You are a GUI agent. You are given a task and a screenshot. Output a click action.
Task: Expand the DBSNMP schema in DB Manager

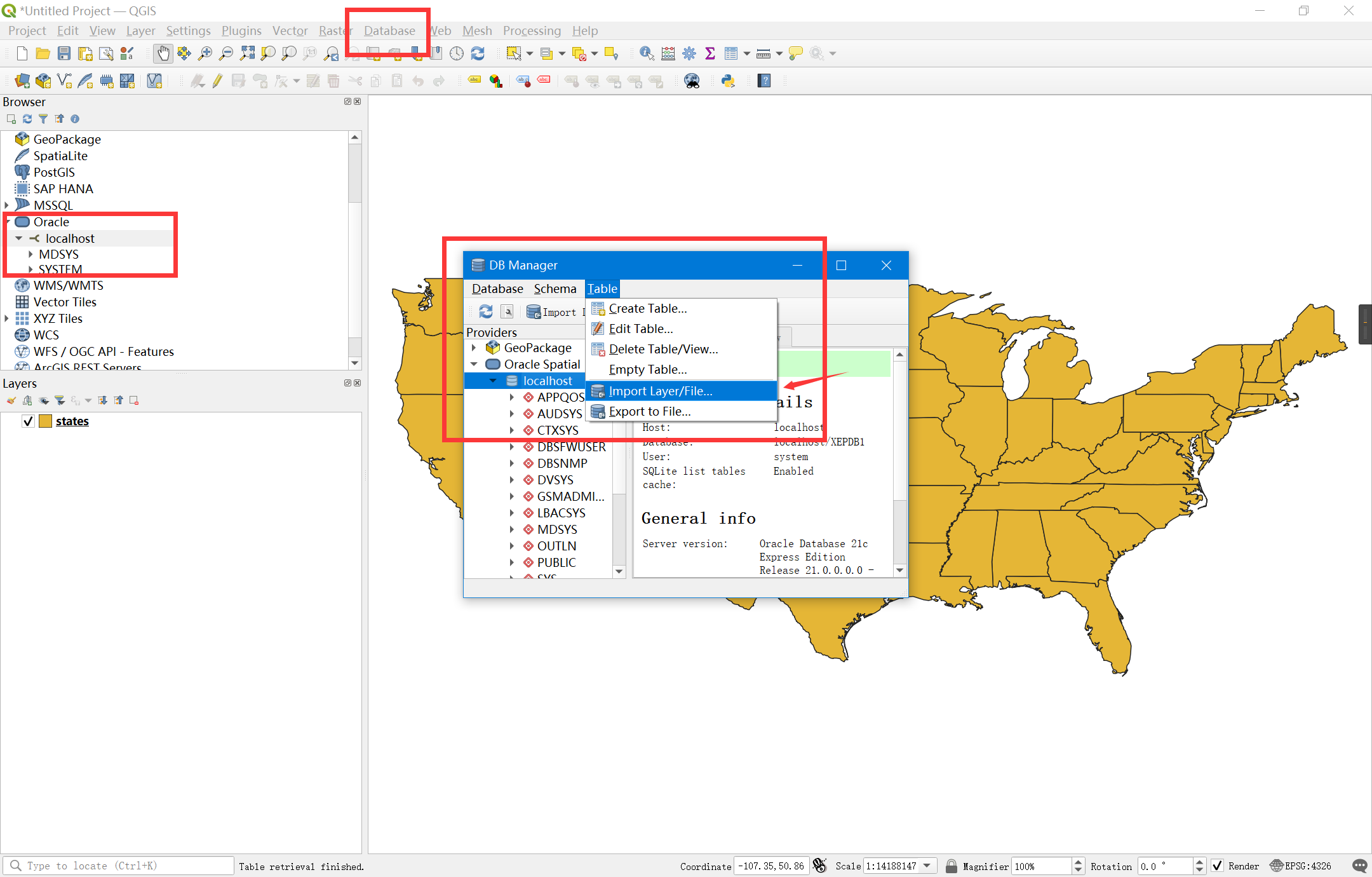tap(512, 463)
